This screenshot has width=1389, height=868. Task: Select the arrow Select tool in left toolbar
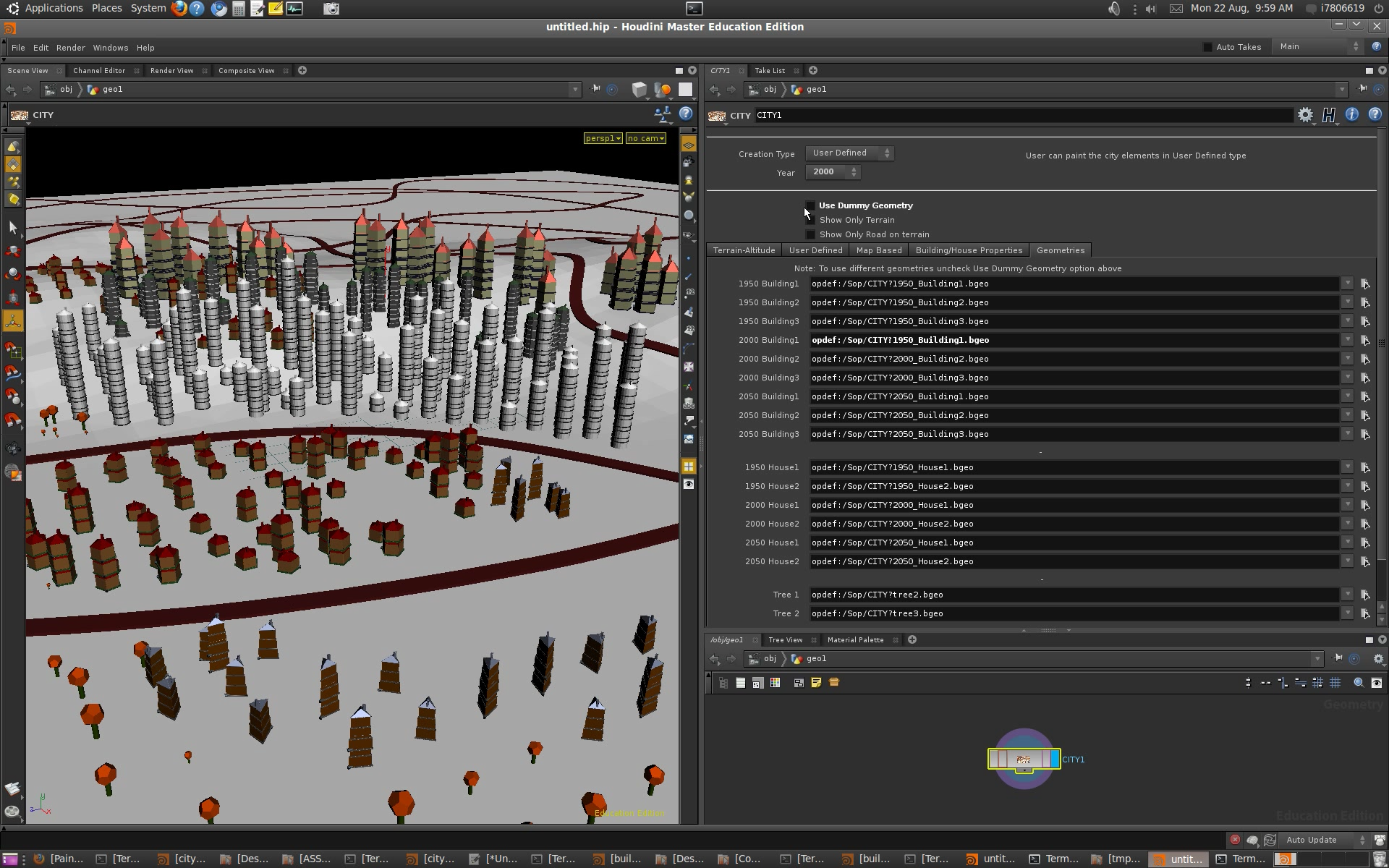tap(13, 228)
